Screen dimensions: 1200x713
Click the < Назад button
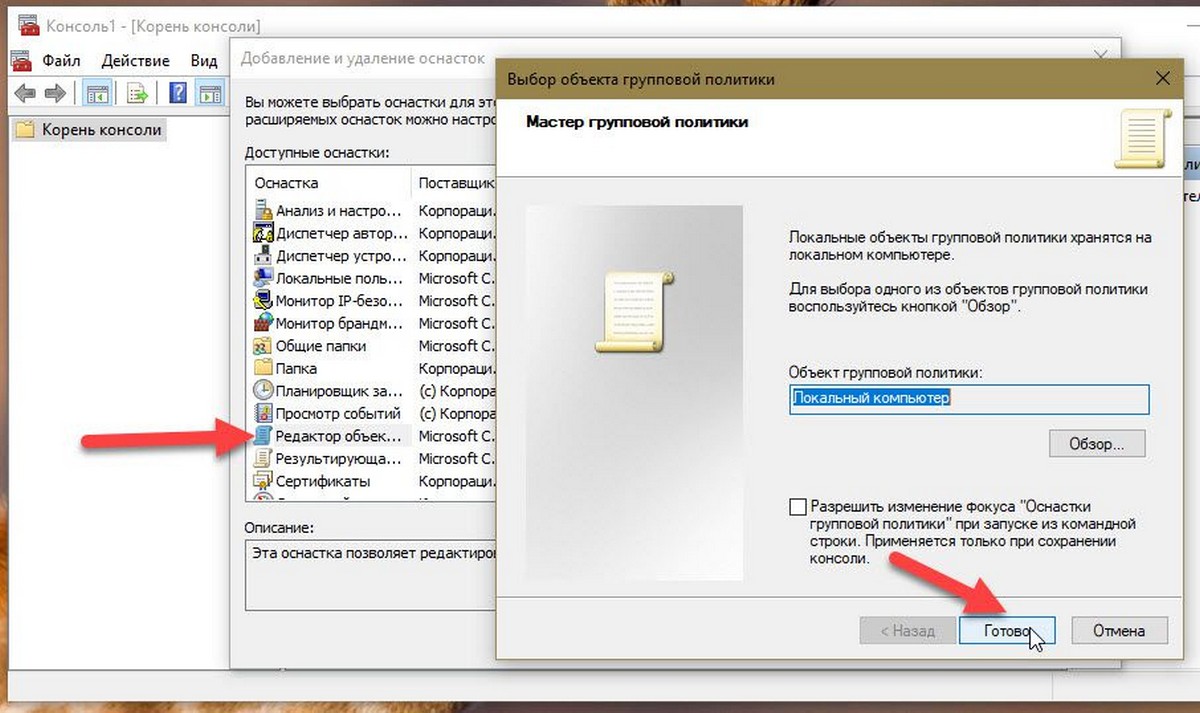pos(907,631)
